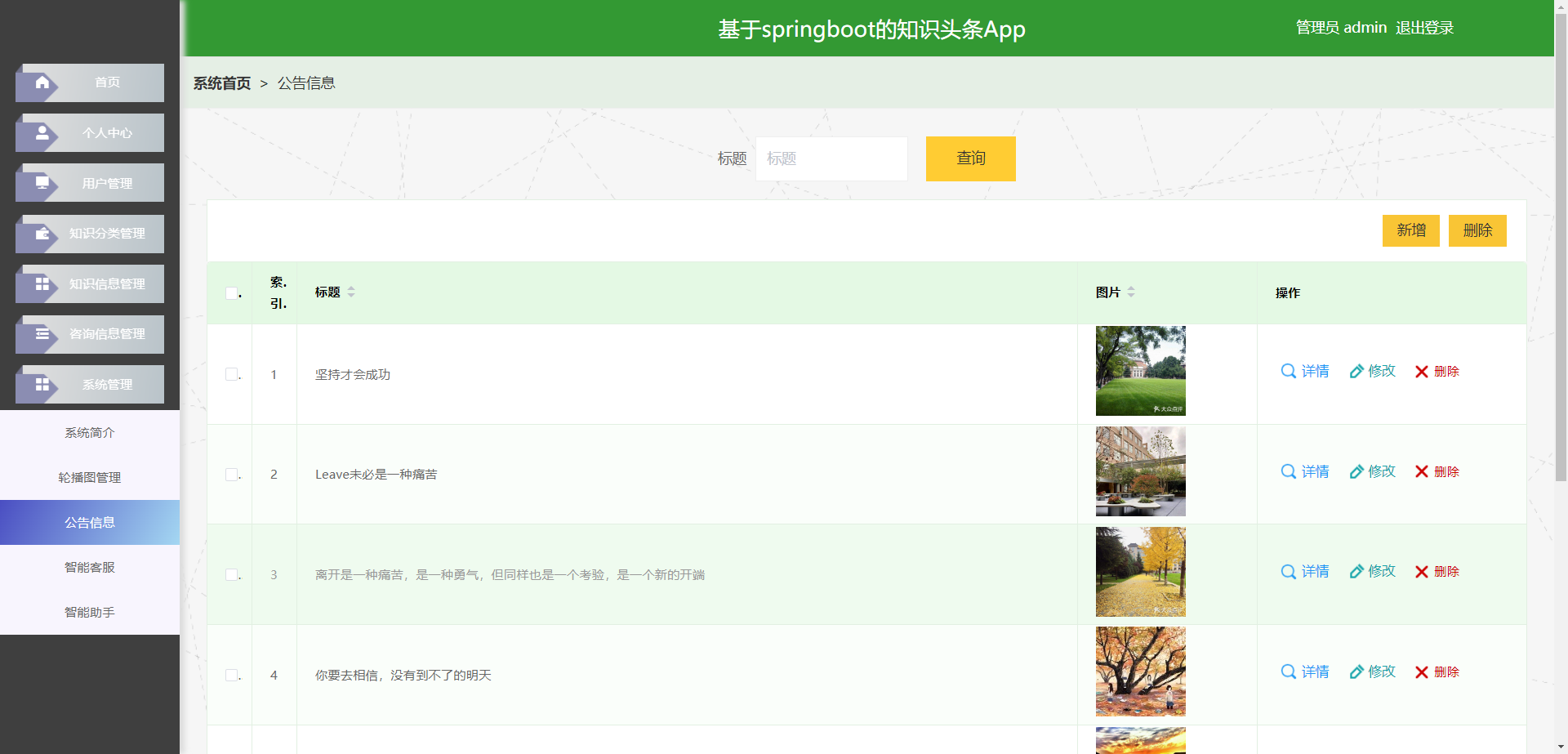The image size is (1568, 754).
Task: Select the home icon beside 首页
Action: click(42, 82)
